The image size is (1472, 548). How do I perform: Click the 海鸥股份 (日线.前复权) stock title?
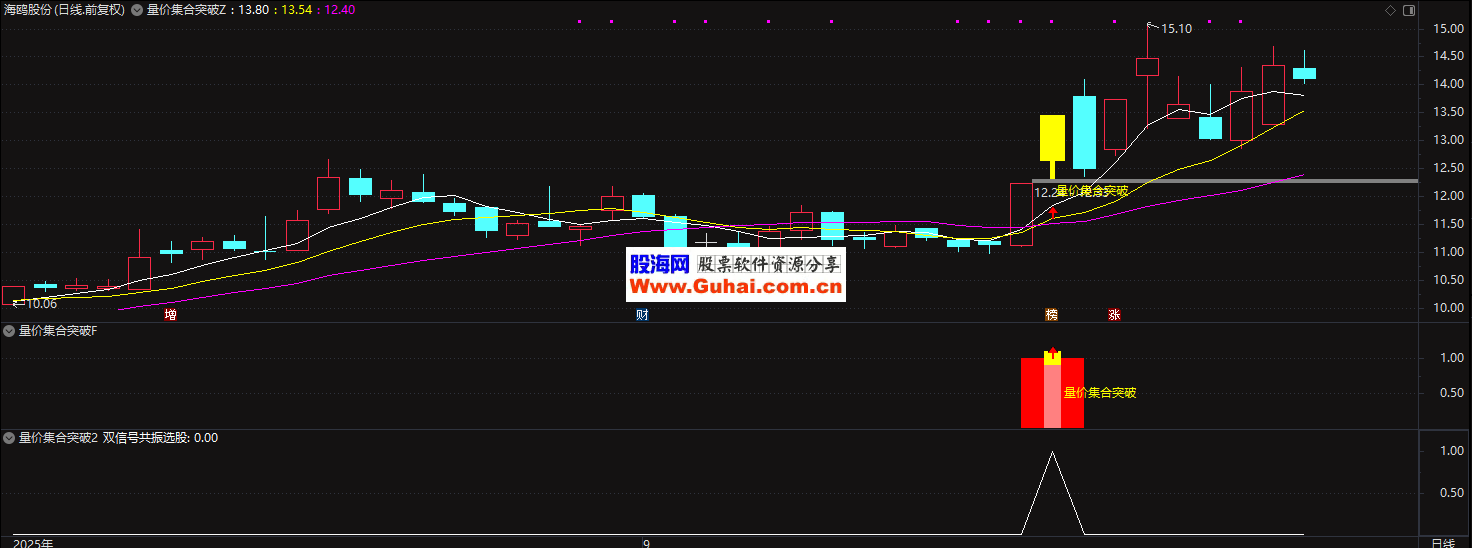65,10
